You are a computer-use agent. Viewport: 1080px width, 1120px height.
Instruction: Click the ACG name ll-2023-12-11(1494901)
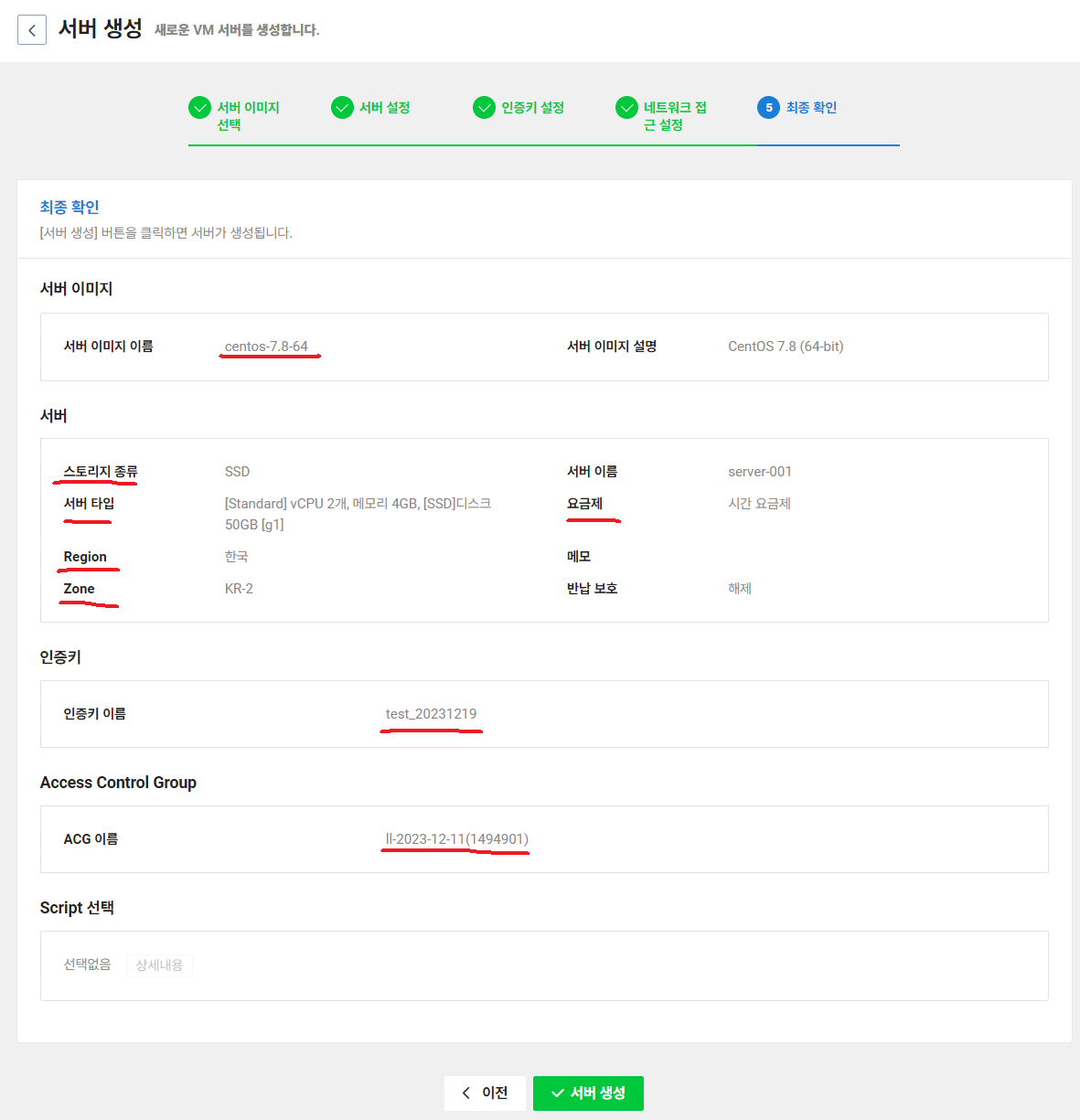pyautogui.click(x=454, y=838)
